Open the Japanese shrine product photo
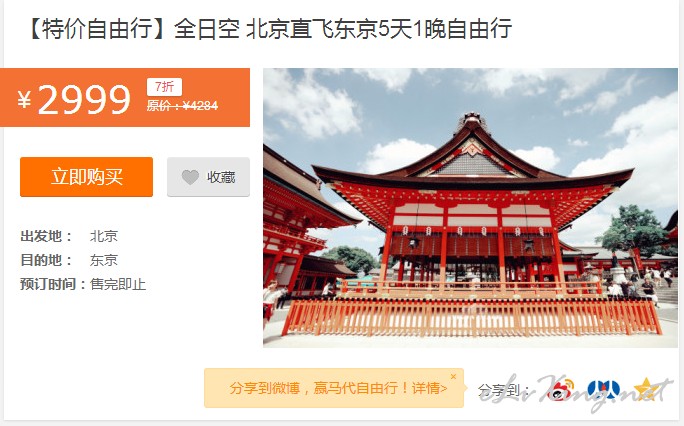The height and width of the screenshot is (426, 684). point(470,208)
